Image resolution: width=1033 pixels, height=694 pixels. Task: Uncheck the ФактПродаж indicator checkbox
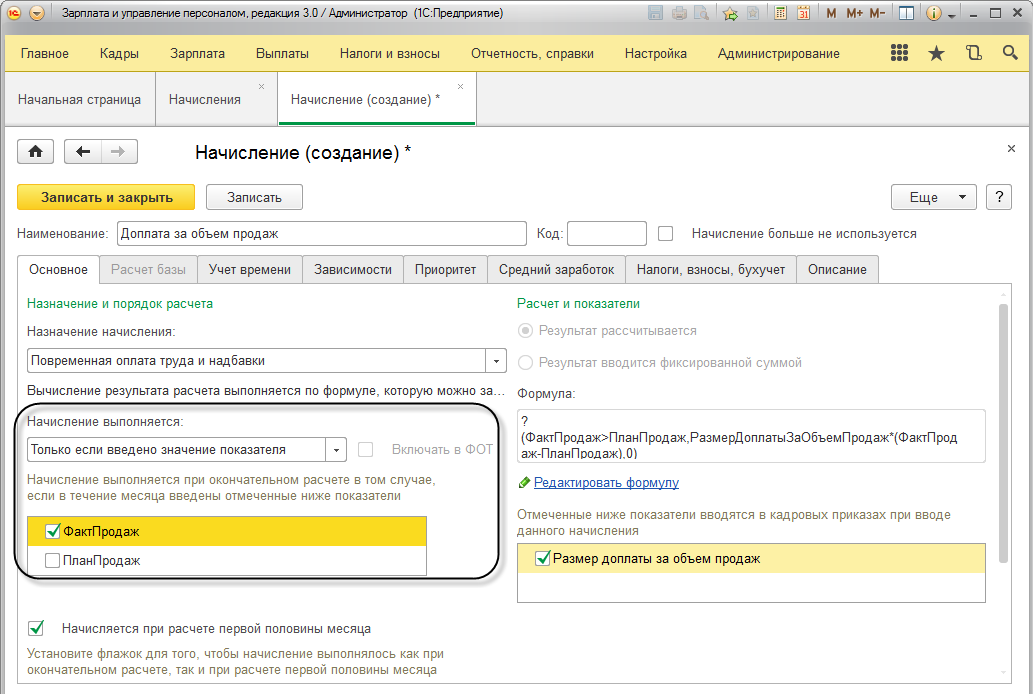[x=53, y=531]
